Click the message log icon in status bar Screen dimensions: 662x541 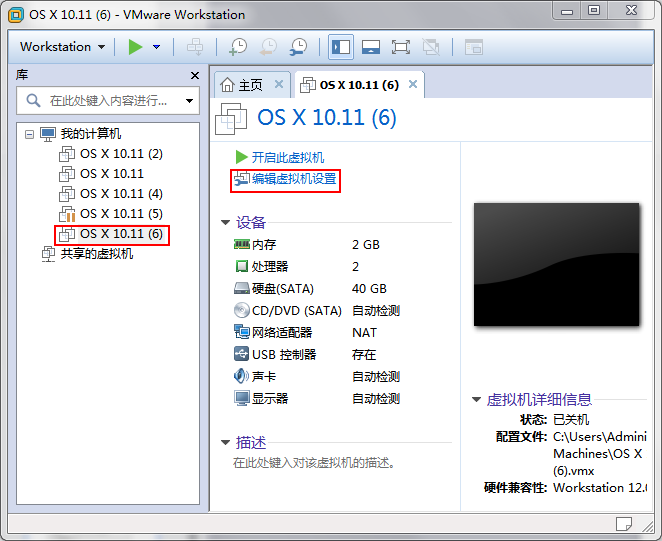click(624, 525)
